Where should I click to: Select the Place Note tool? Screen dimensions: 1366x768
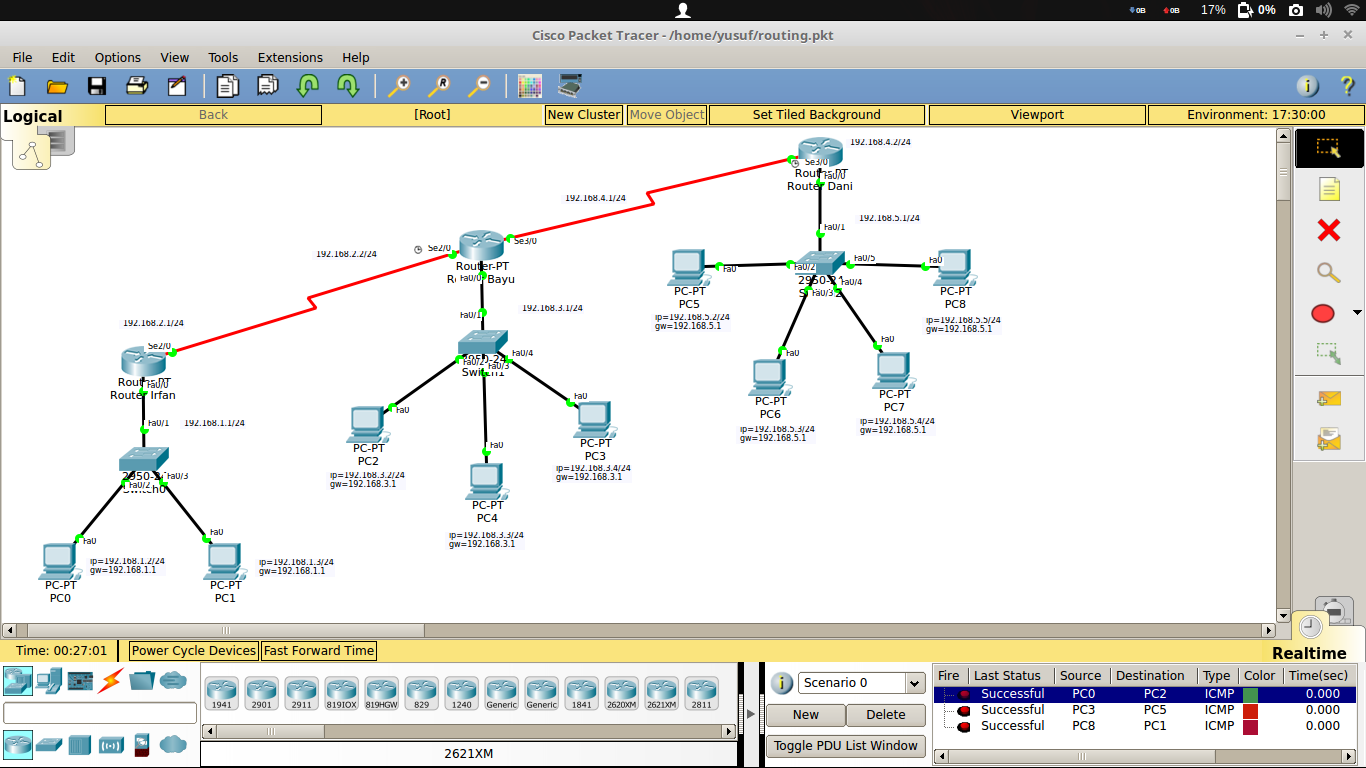[x=1331, y=188]
